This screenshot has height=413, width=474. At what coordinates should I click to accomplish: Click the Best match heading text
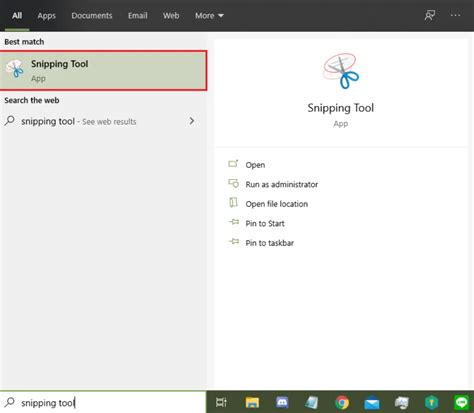pyautogui.click(x=24, y=42)
